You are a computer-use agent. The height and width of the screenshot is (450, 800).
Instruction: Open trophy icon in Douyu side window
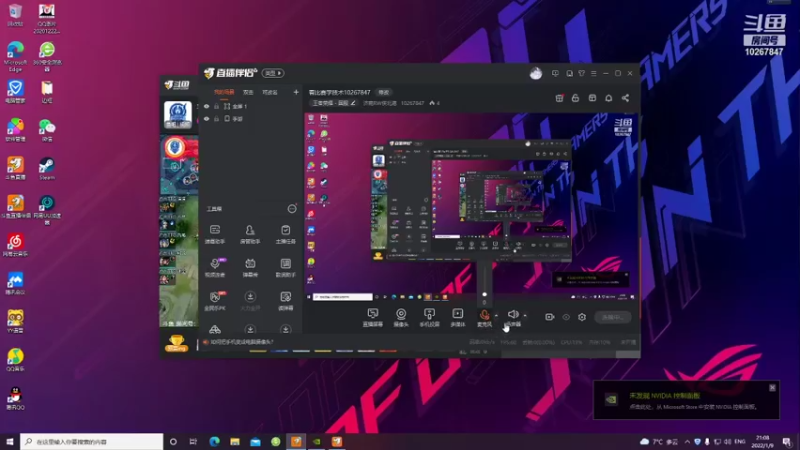(x=176, y=343)
